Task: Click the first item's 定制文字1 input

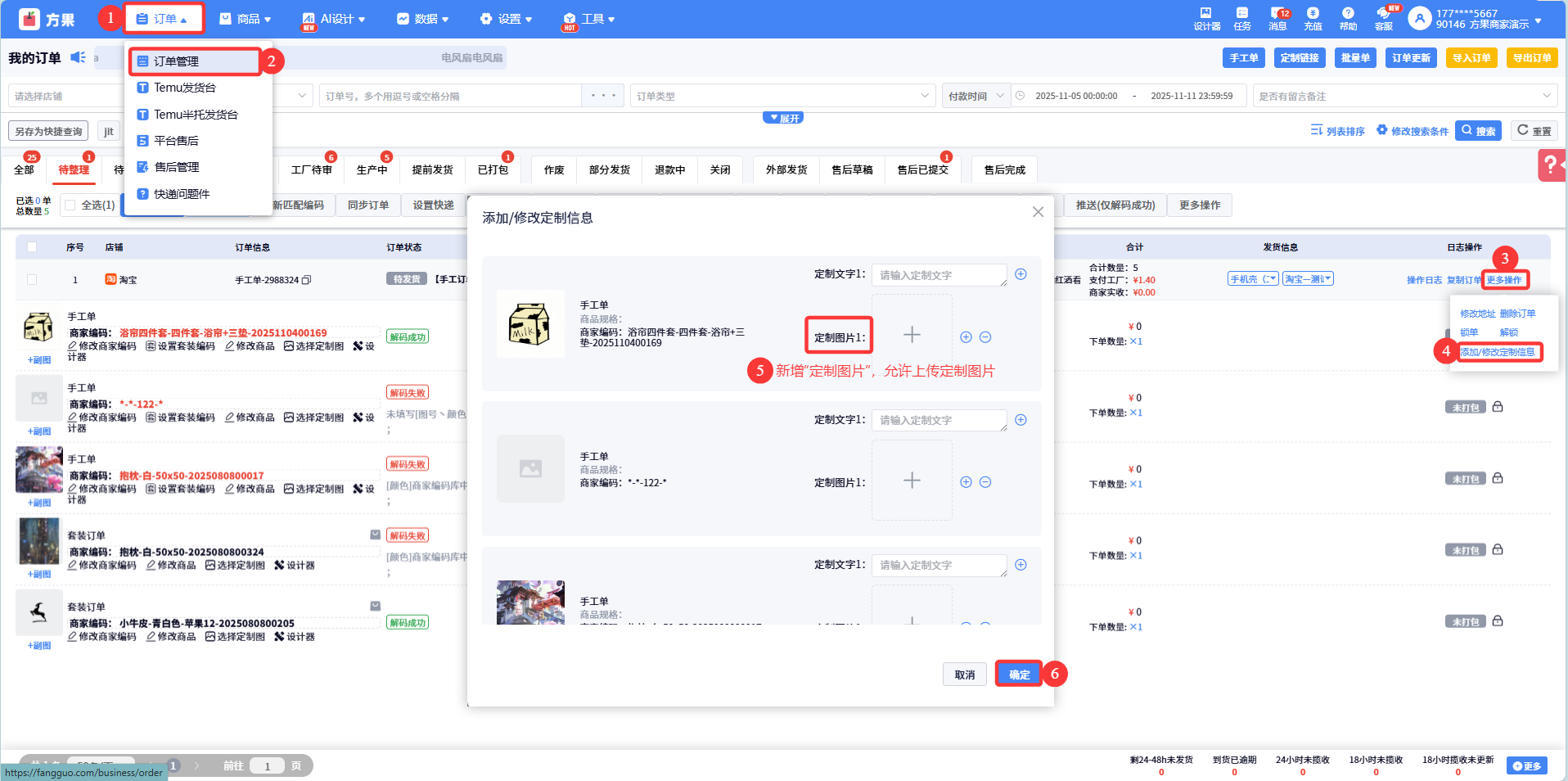Action: [939, 275]
